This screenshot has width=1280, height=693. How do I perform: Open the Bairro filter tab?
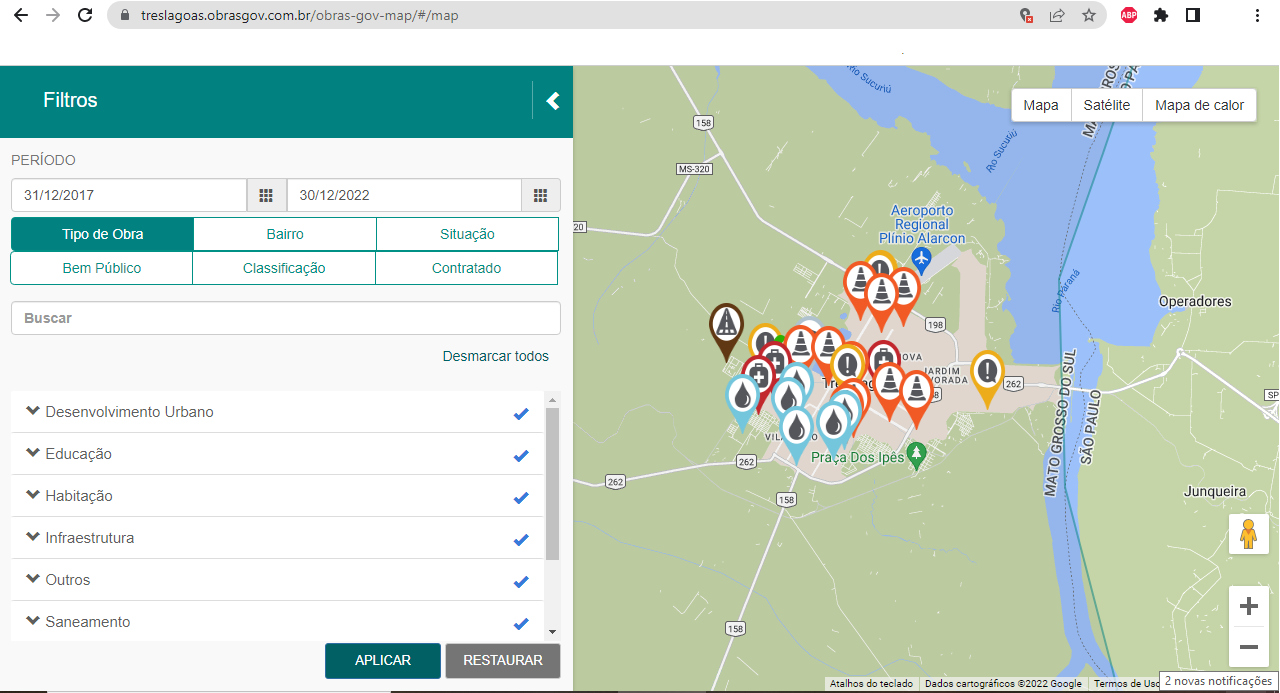point(284,233)
